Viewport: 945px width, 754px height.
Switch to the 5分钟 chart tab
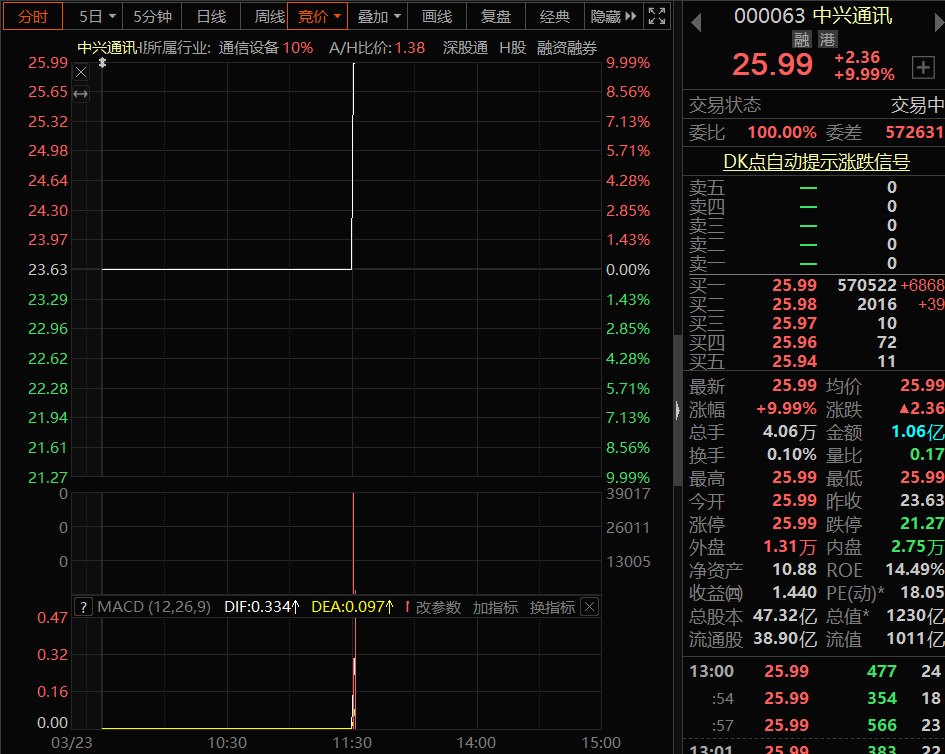[152, 16]
